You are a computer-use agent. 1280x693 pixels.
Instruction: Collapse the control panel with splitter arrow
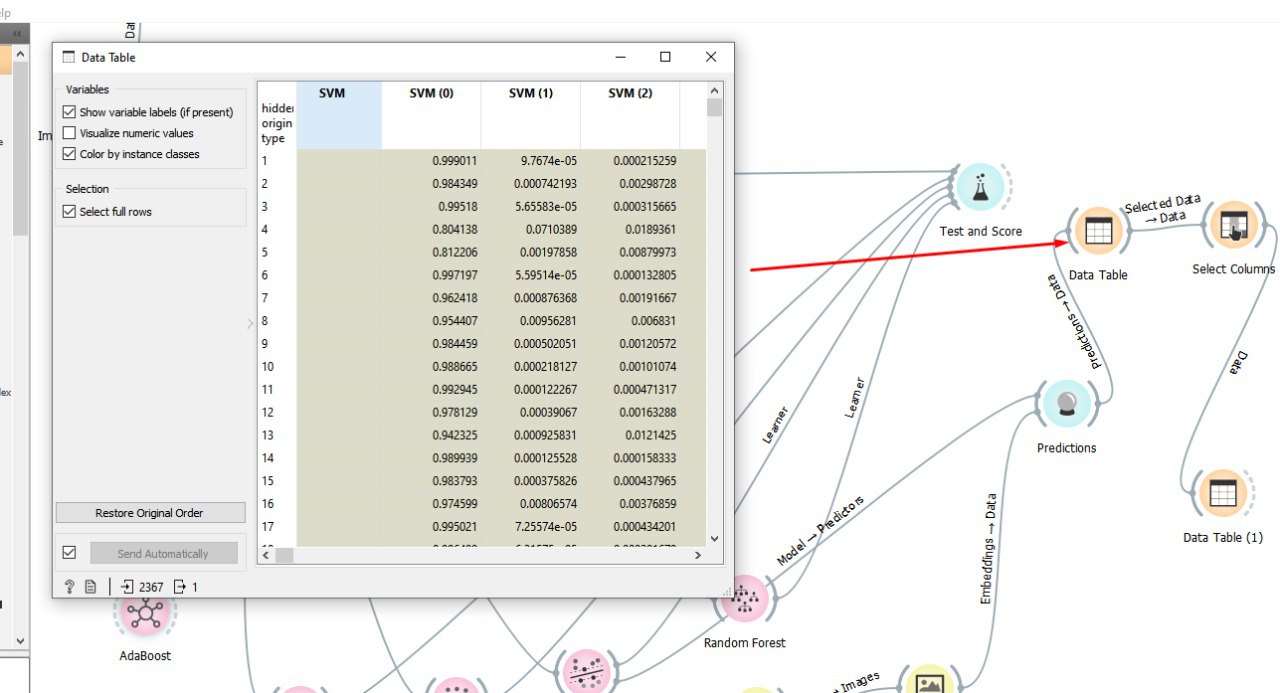[250, 323]
